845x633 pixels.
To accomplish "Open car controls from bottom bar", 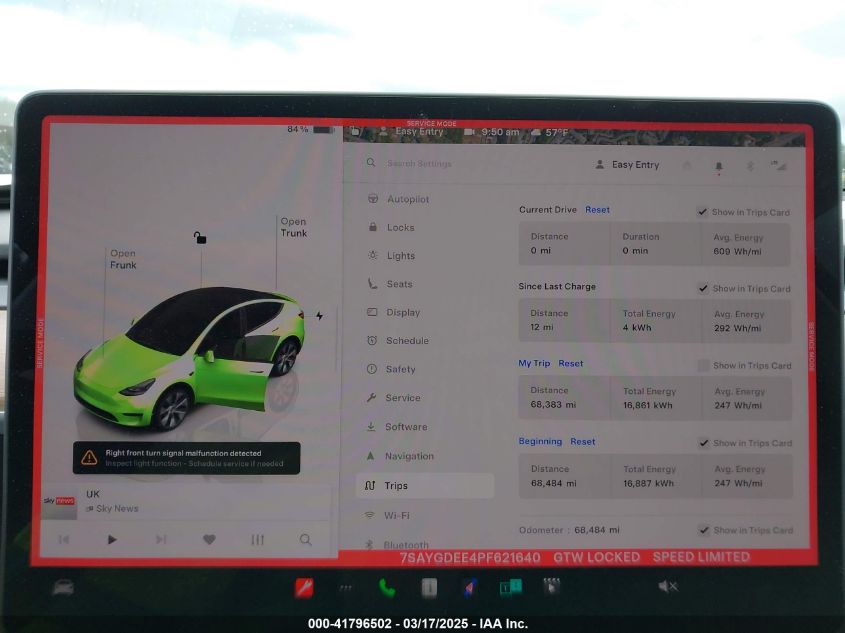I will [62, 587].
